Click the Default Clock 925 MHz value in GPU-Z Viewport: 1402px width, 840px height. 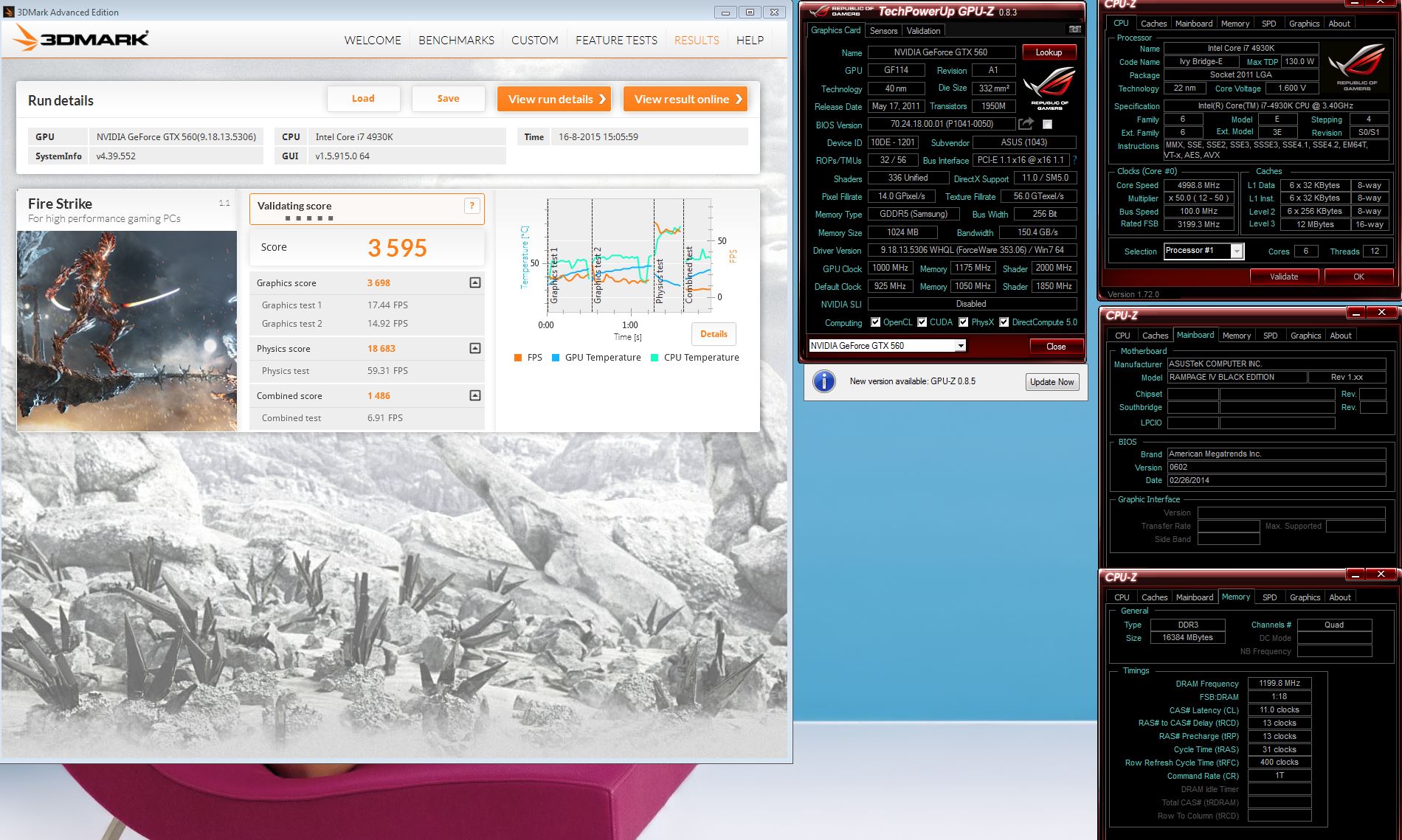890,286
